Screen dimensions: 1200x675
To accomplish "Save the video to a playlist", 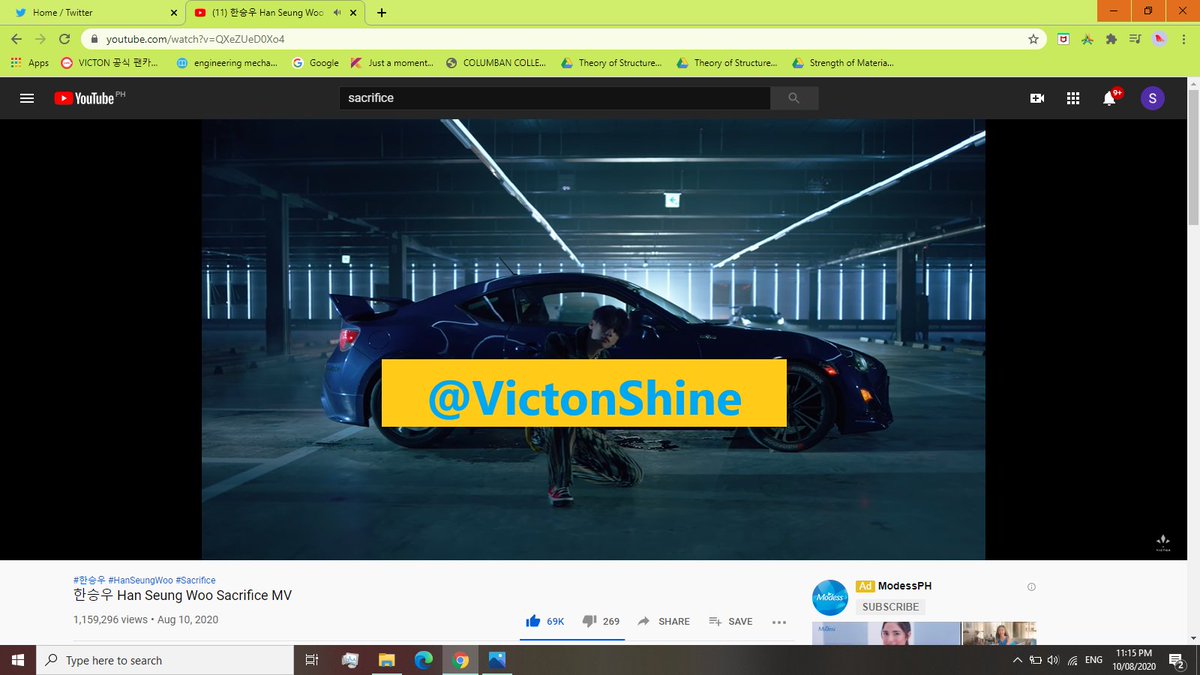I will [x=731, y=621].
